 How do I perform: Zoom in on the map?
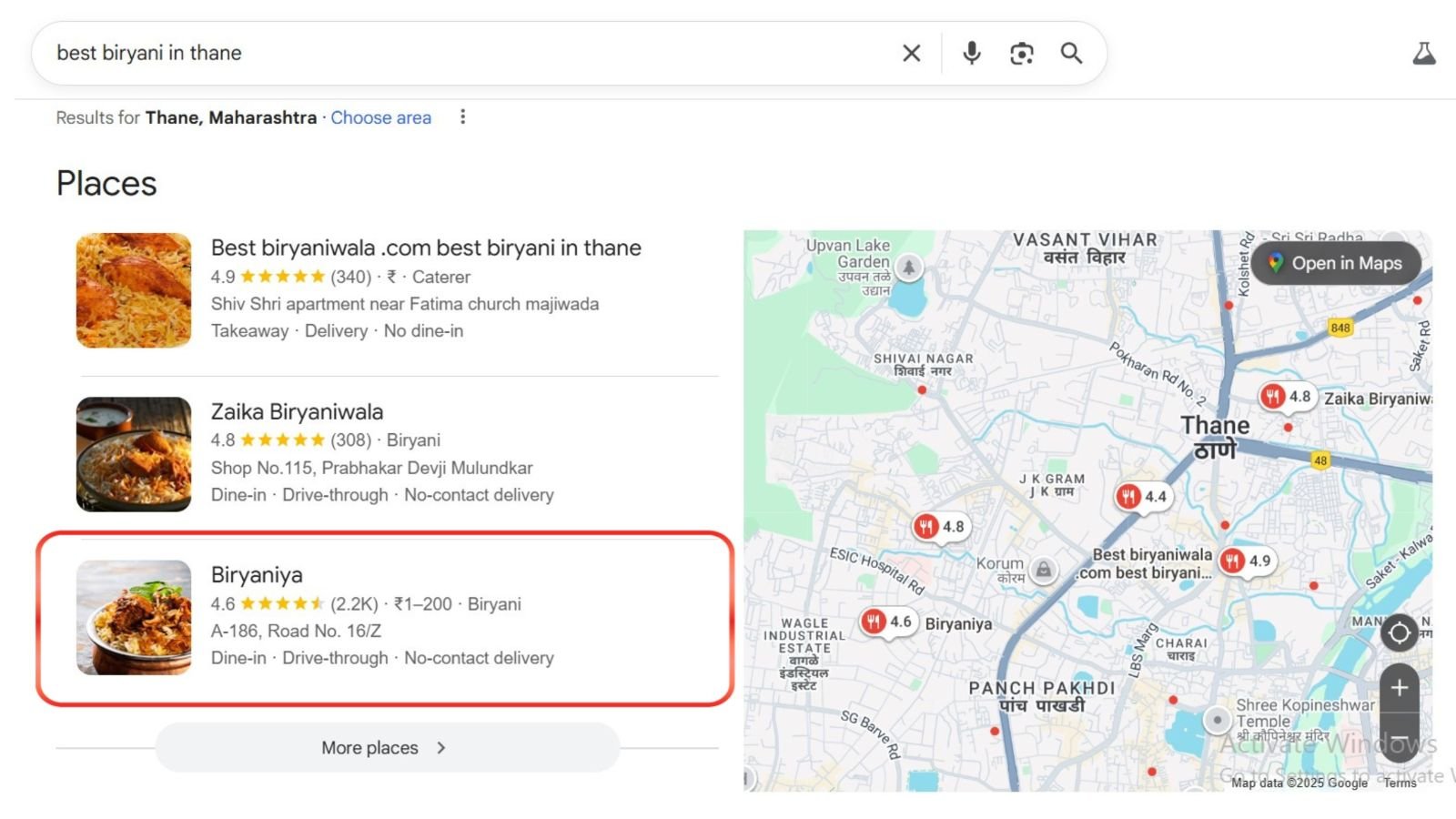click(x=1400, y=688)
